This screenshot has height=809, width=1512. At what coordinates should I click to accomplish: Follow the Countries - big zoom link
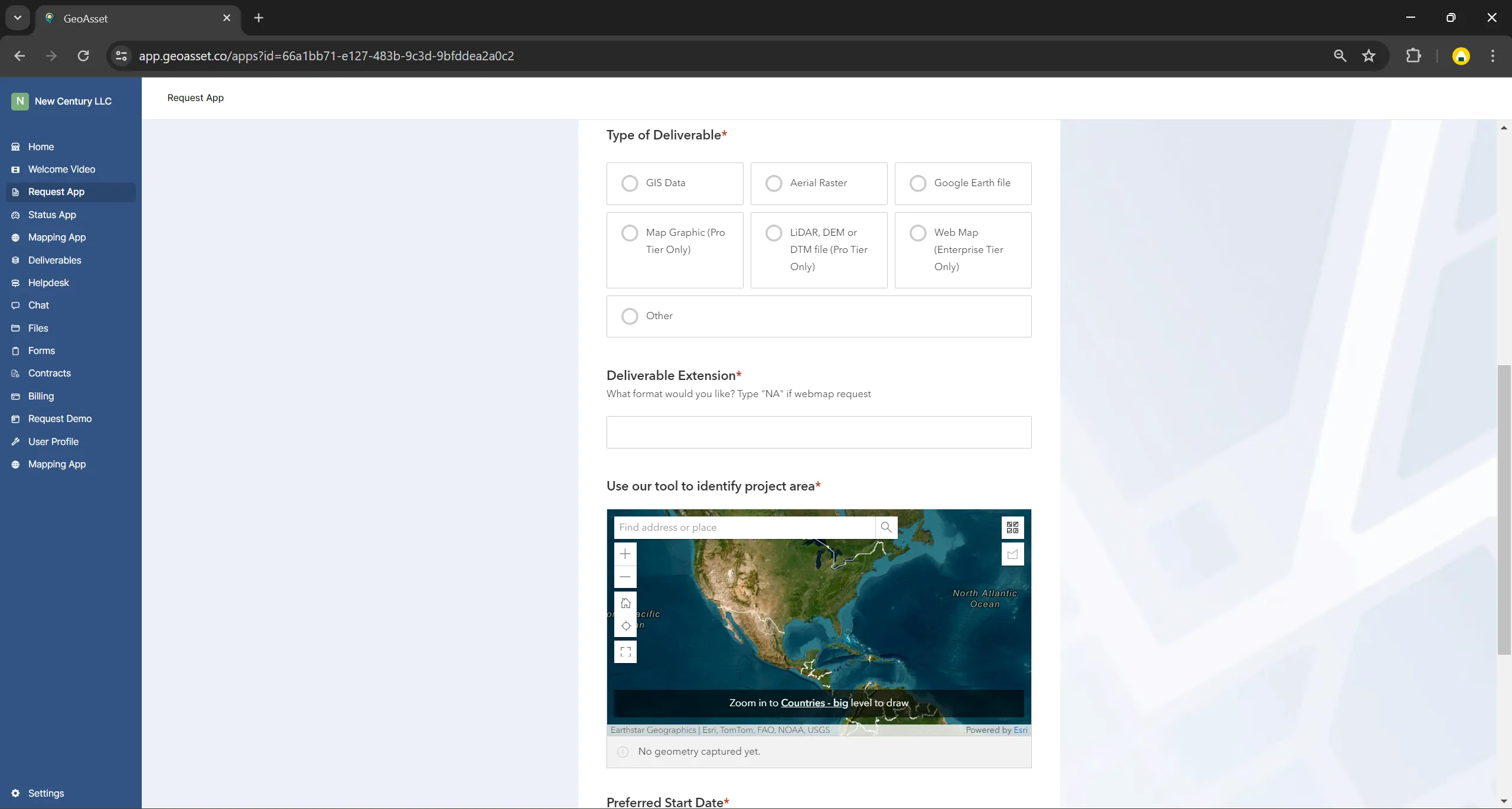pyautogui.click(x=814, y=703)
